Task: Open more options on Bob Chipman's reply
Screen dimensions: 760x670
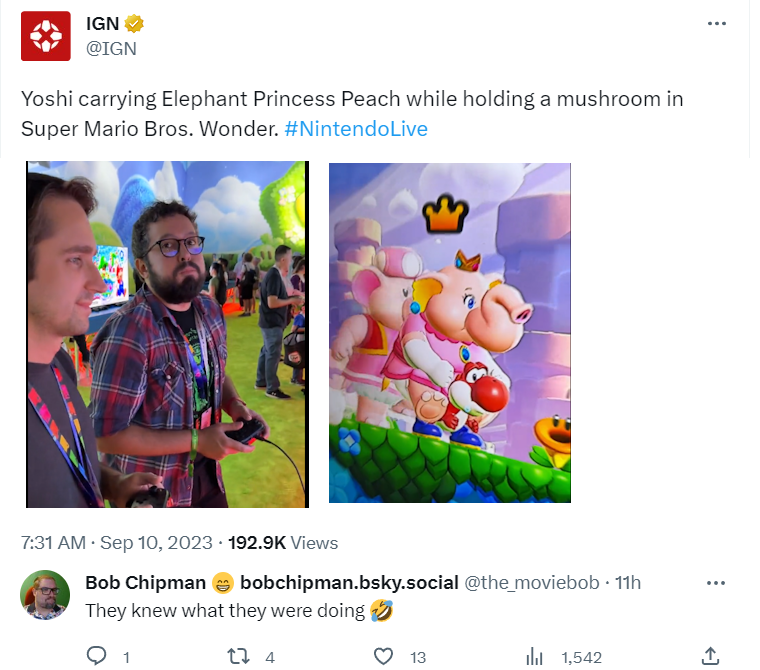Action: (x=716, y=582)
